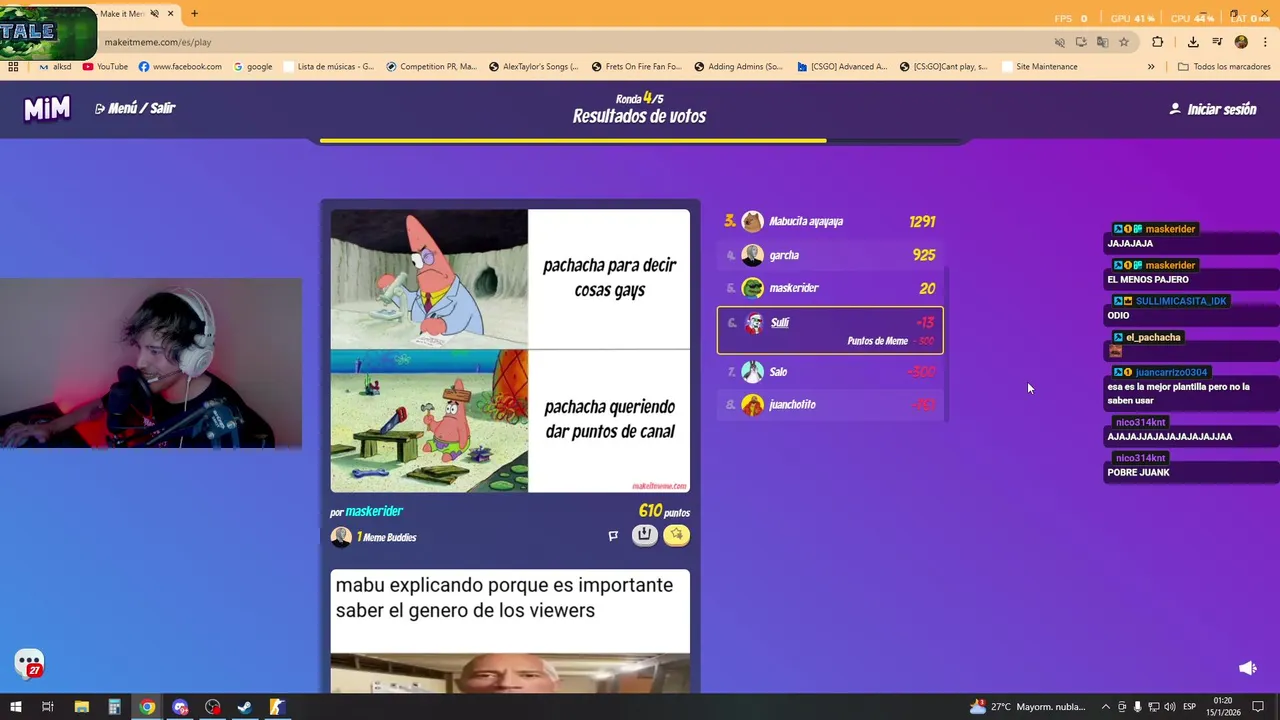Open the google bookmark
Viewport: 1280px width, 720px height.
tap(253, 67)
